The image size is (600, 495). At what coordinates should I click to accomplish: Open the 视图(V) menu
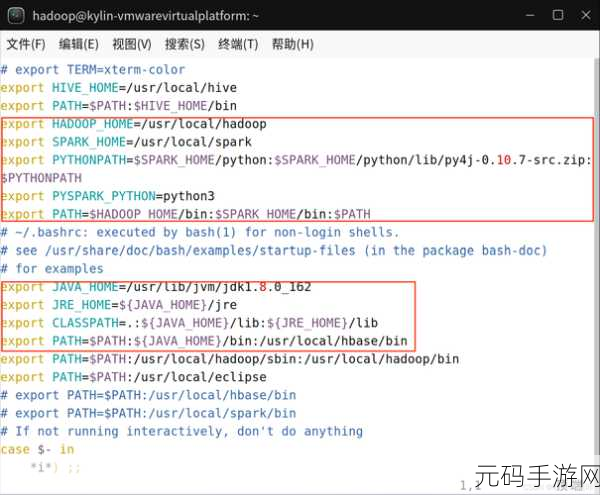pyautogui.click(x=132, y=44)
